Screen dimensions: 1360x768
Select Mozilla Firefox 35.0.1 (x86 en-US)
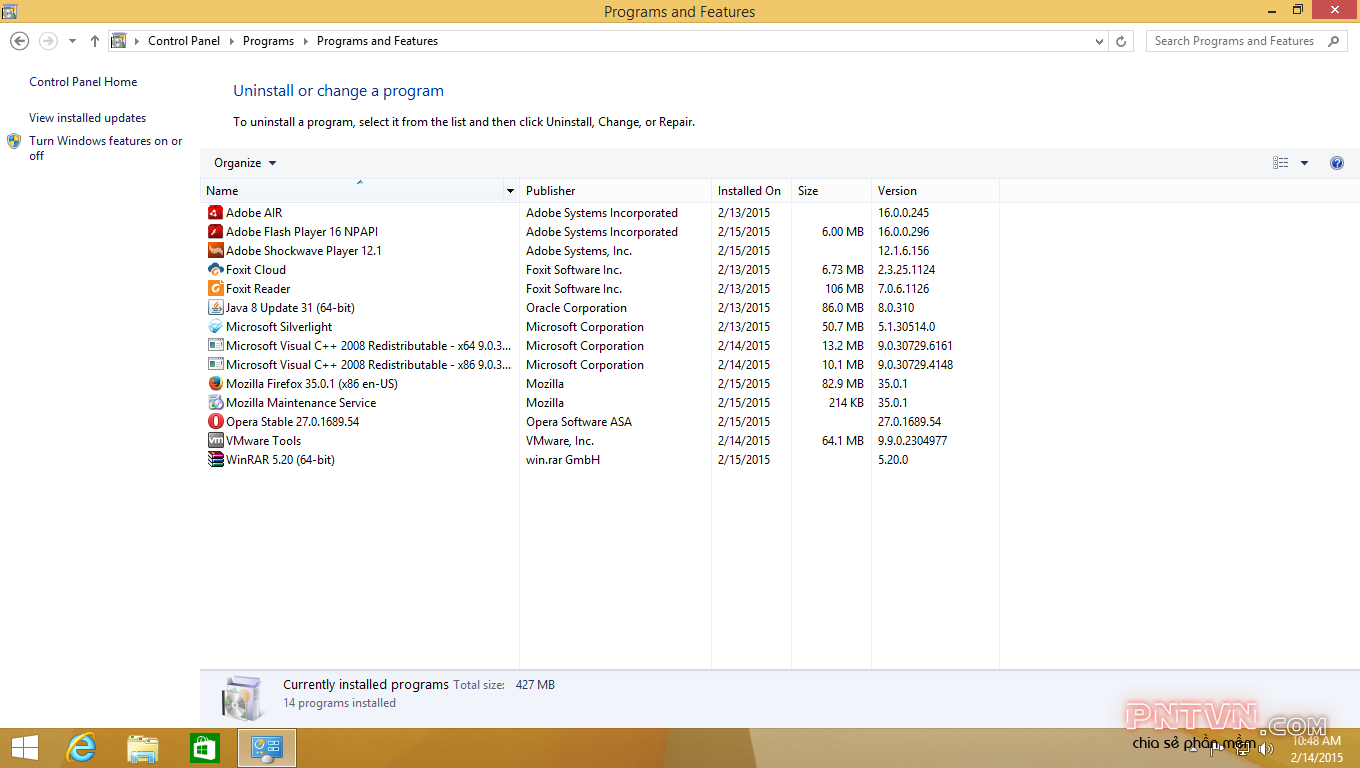point(312,384)
